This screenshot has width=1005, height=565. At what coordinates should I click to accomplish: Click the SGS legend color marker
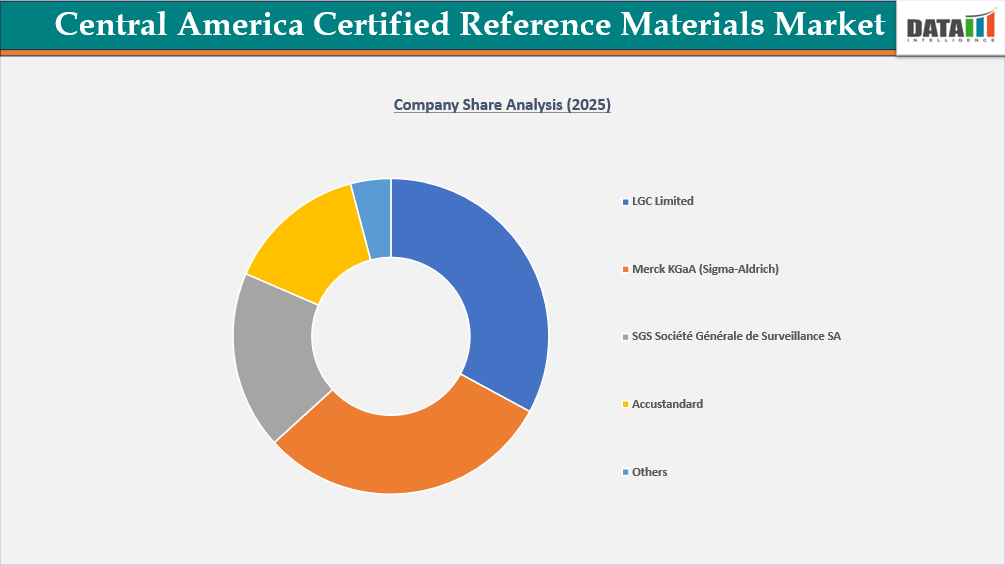coord(626,337)
